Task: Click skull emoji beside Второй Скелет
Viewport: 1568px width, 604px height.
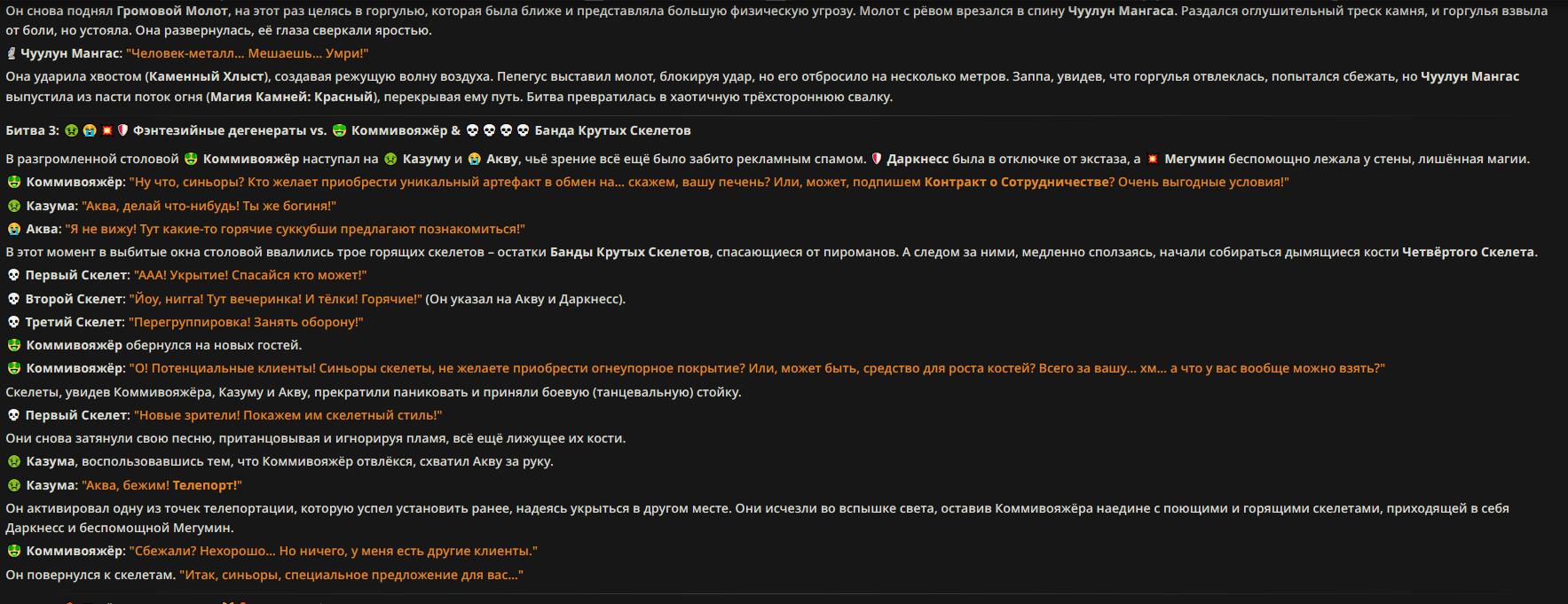Action: coord(13,299)
